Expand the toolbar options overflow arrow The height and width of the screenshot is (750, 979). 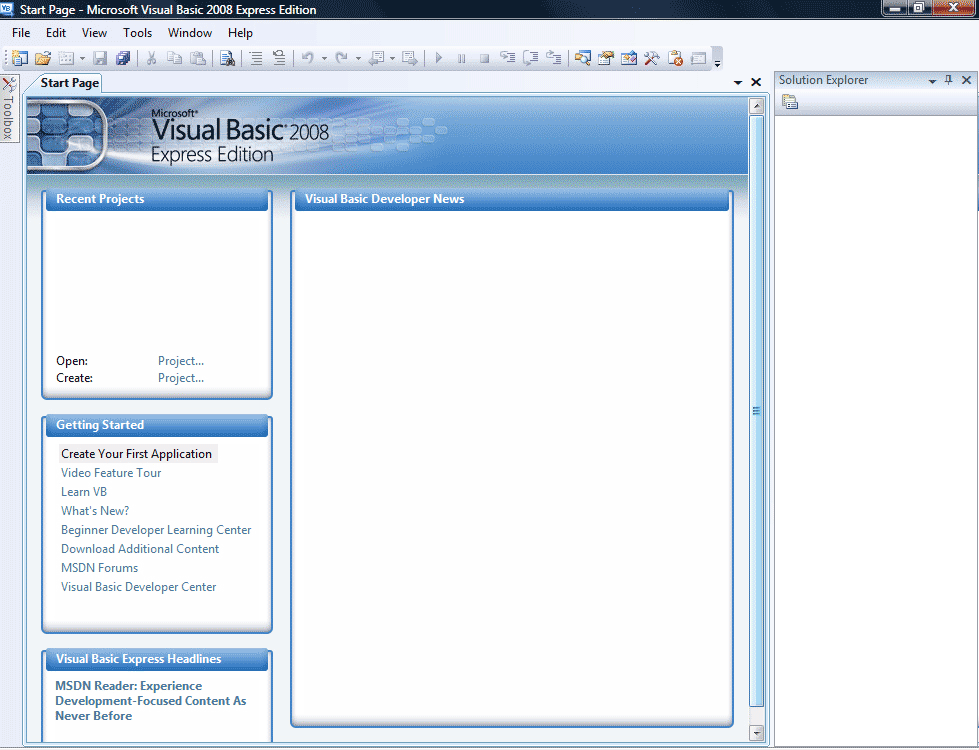click(717, 61)
